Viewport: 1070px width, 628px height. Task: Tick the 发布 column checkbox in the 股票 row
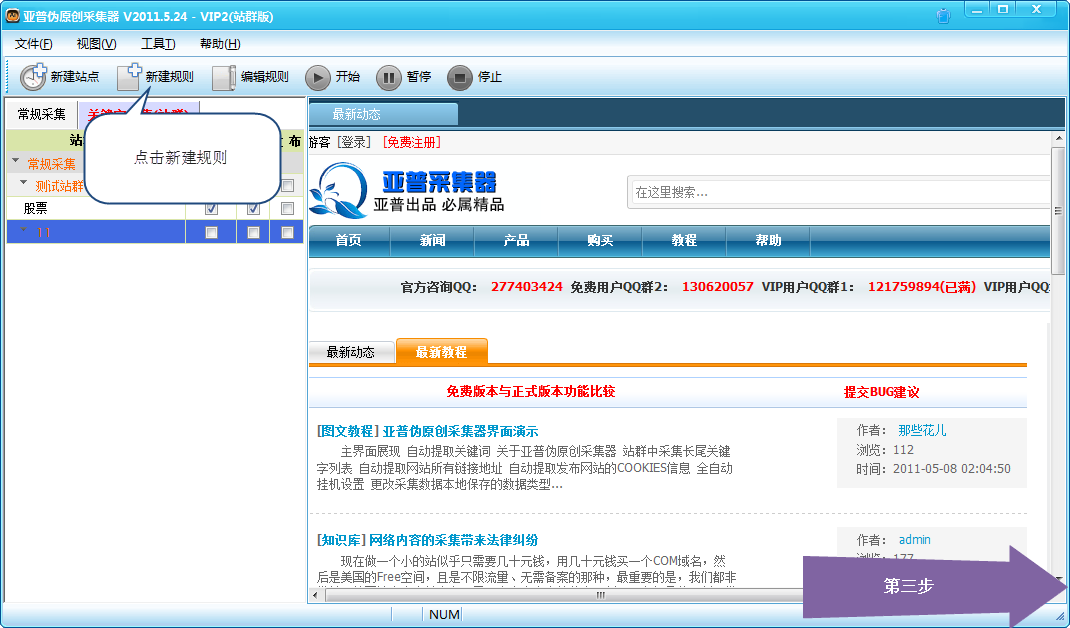(x=287, y=208)
